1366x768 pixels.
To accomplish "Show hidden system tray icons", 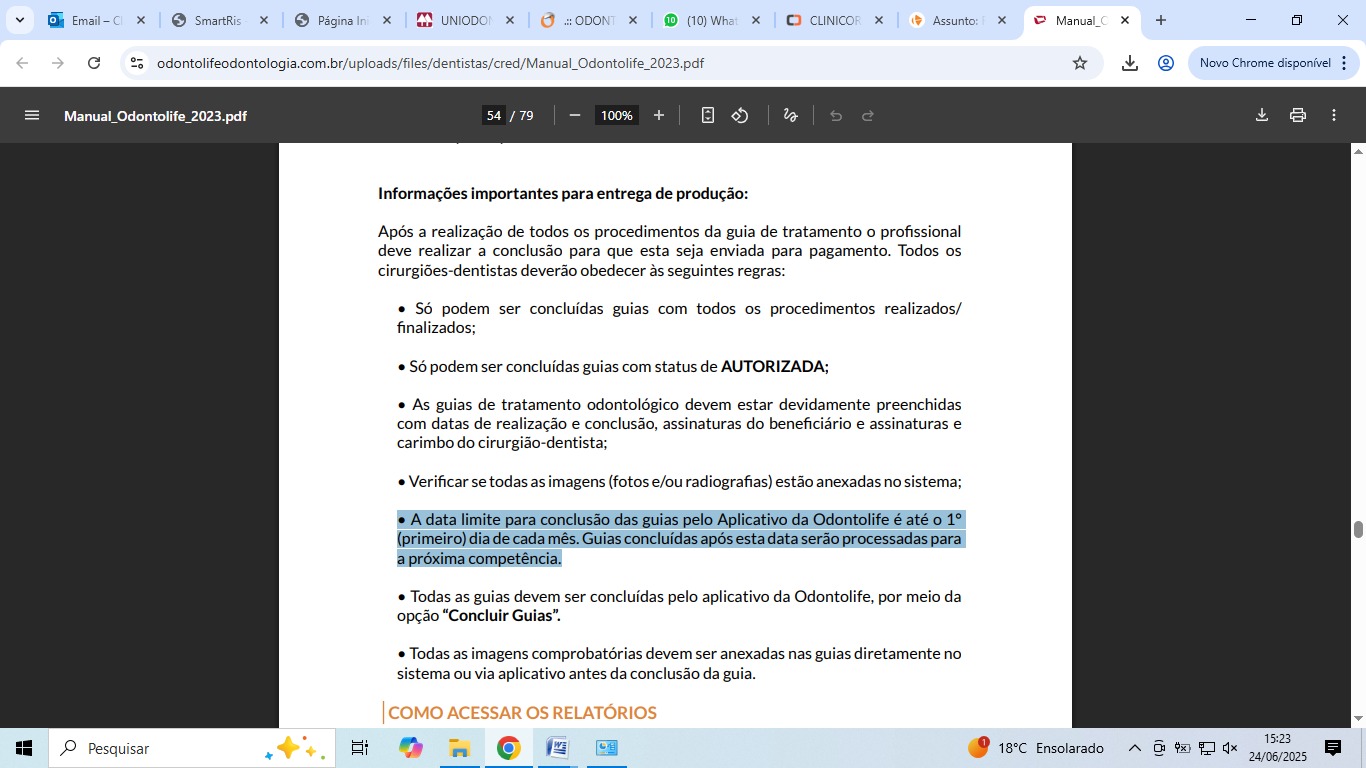I will [1134, 748].
